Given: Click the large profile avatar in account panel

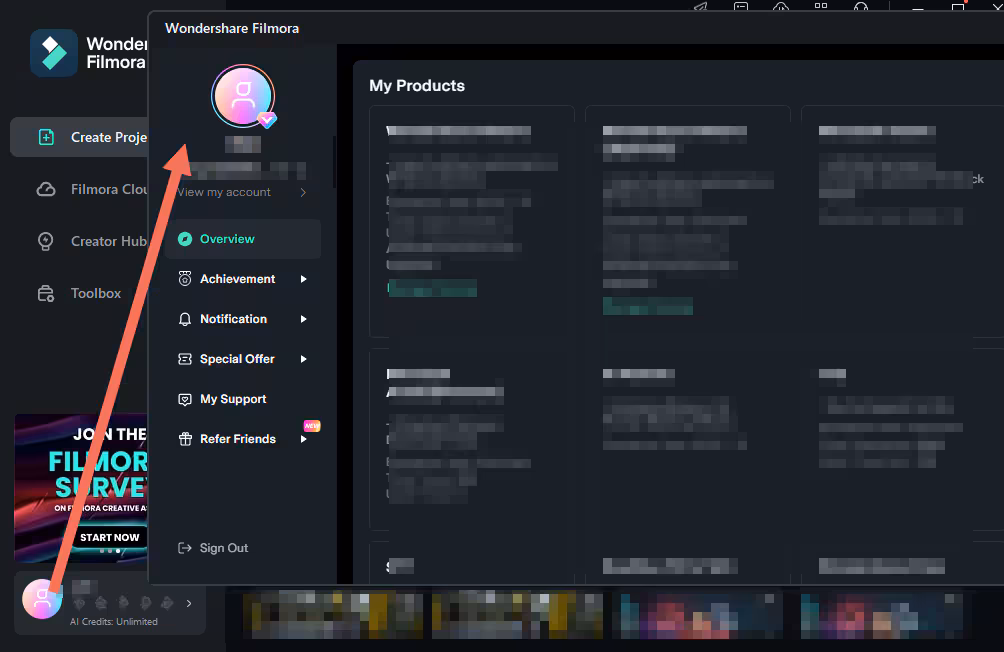Looking at the screenshot, I should 243,96.
